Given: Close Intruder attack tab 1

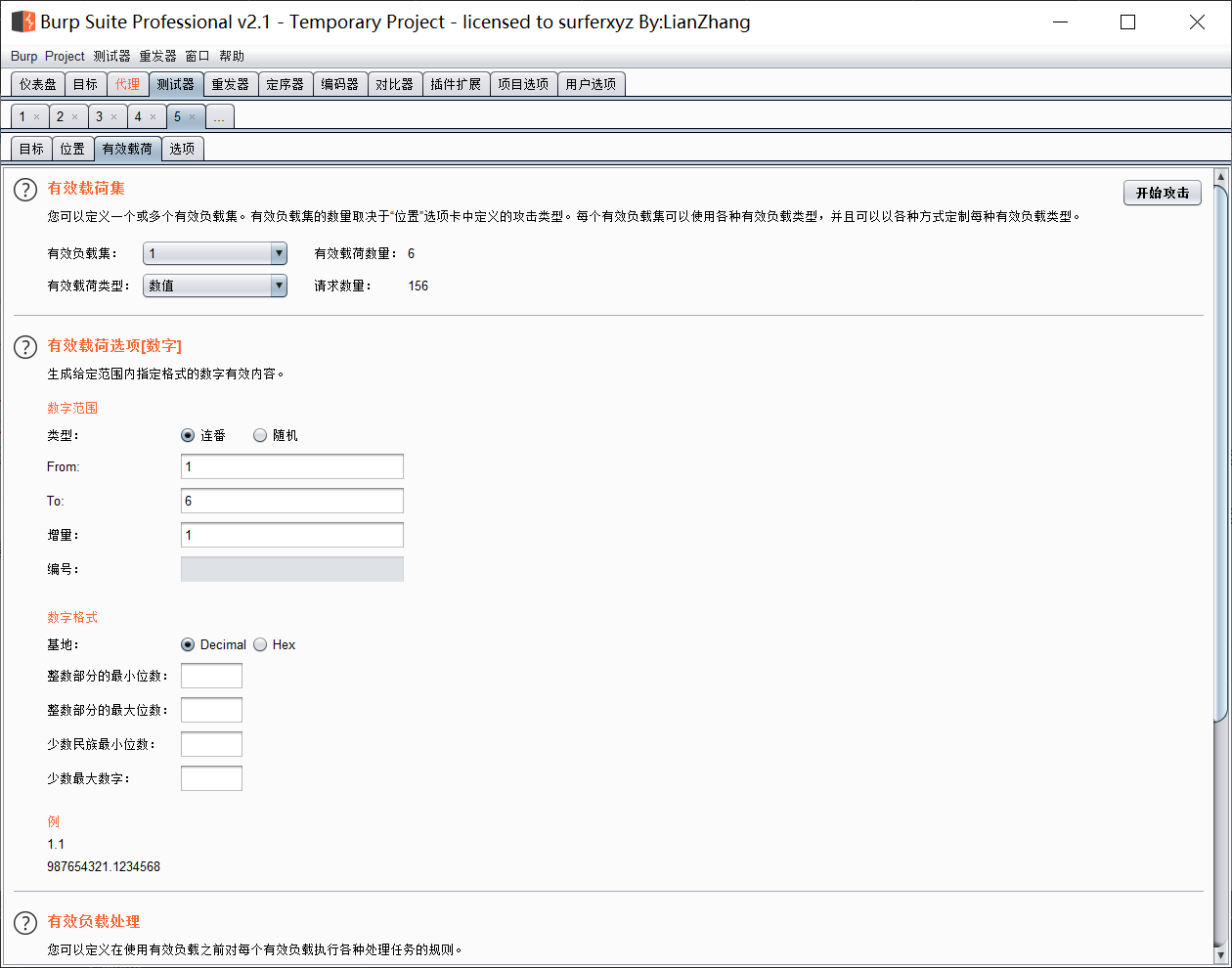Looking at the screenshot, I should [37, 117].
